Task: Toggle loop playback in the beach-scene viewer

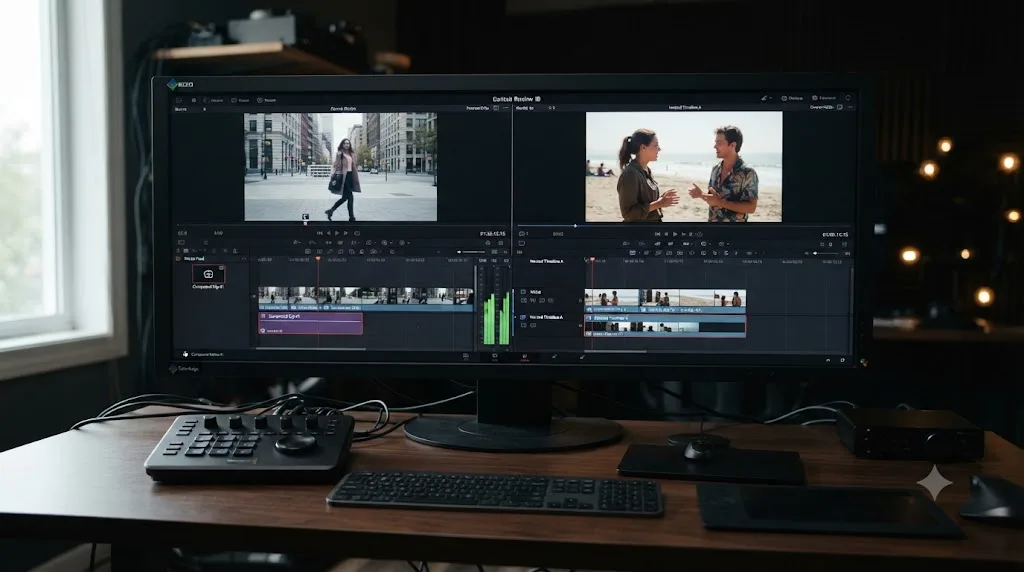Action: pos(699,234)
